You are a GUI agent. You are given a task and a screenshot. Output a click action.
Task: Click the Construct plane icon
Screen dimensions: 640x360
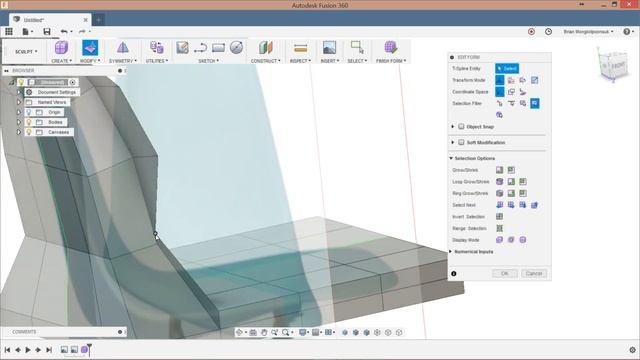[265, 48]
